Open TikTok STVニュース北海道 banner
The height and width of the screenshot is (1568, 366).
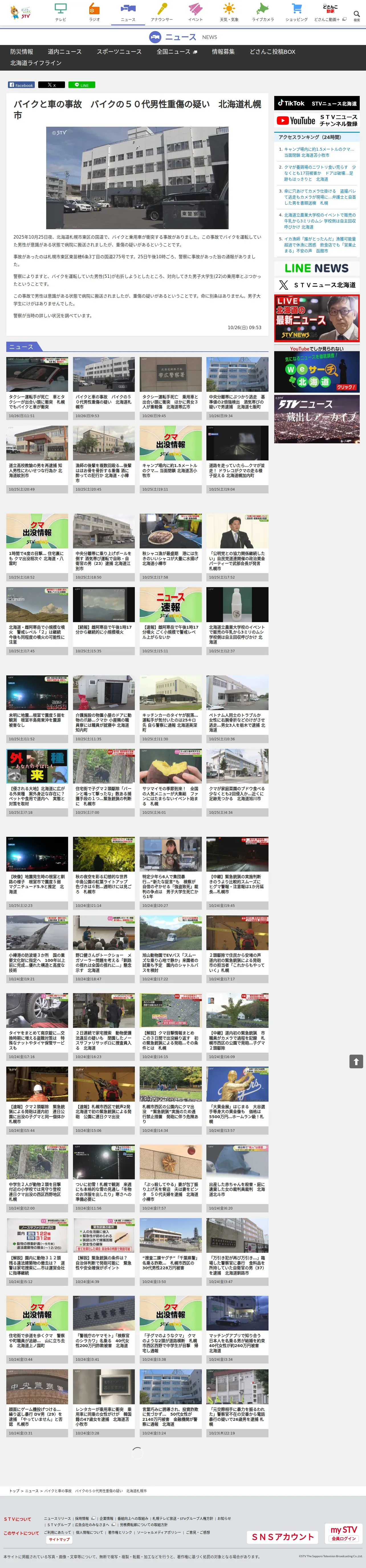click(x=317, y=103)
